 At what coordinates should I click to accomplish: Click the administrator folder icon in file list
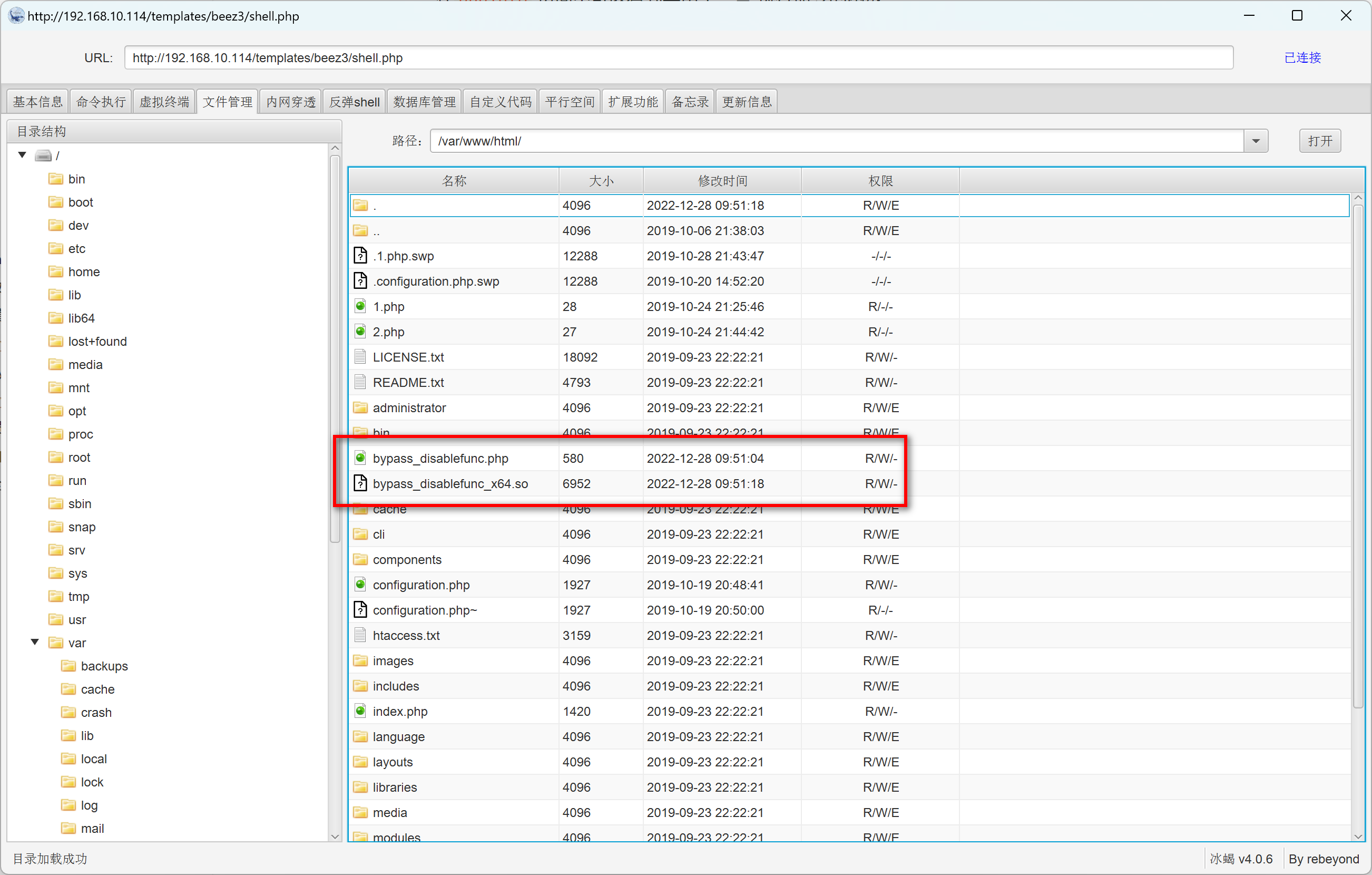click(x=360, y=407)
